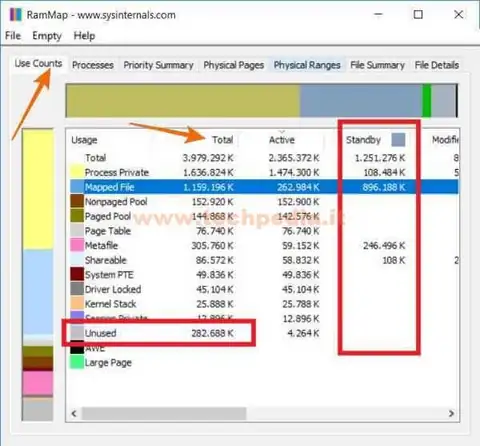The image size is (480, 446).
Task: Open the Help menu
Action: pos(84,36)
